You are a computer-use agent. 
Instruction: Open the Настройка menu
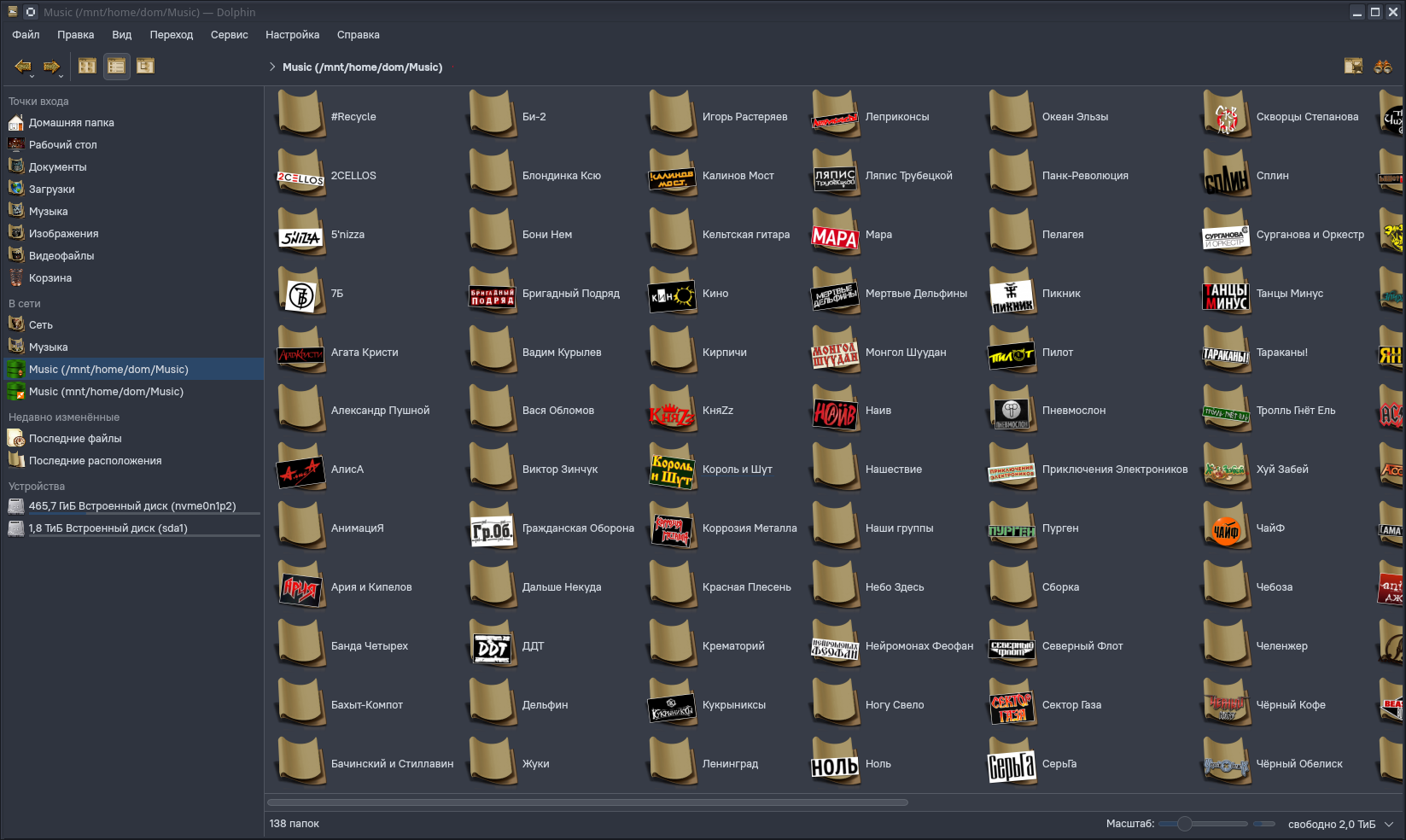point(292,35)
